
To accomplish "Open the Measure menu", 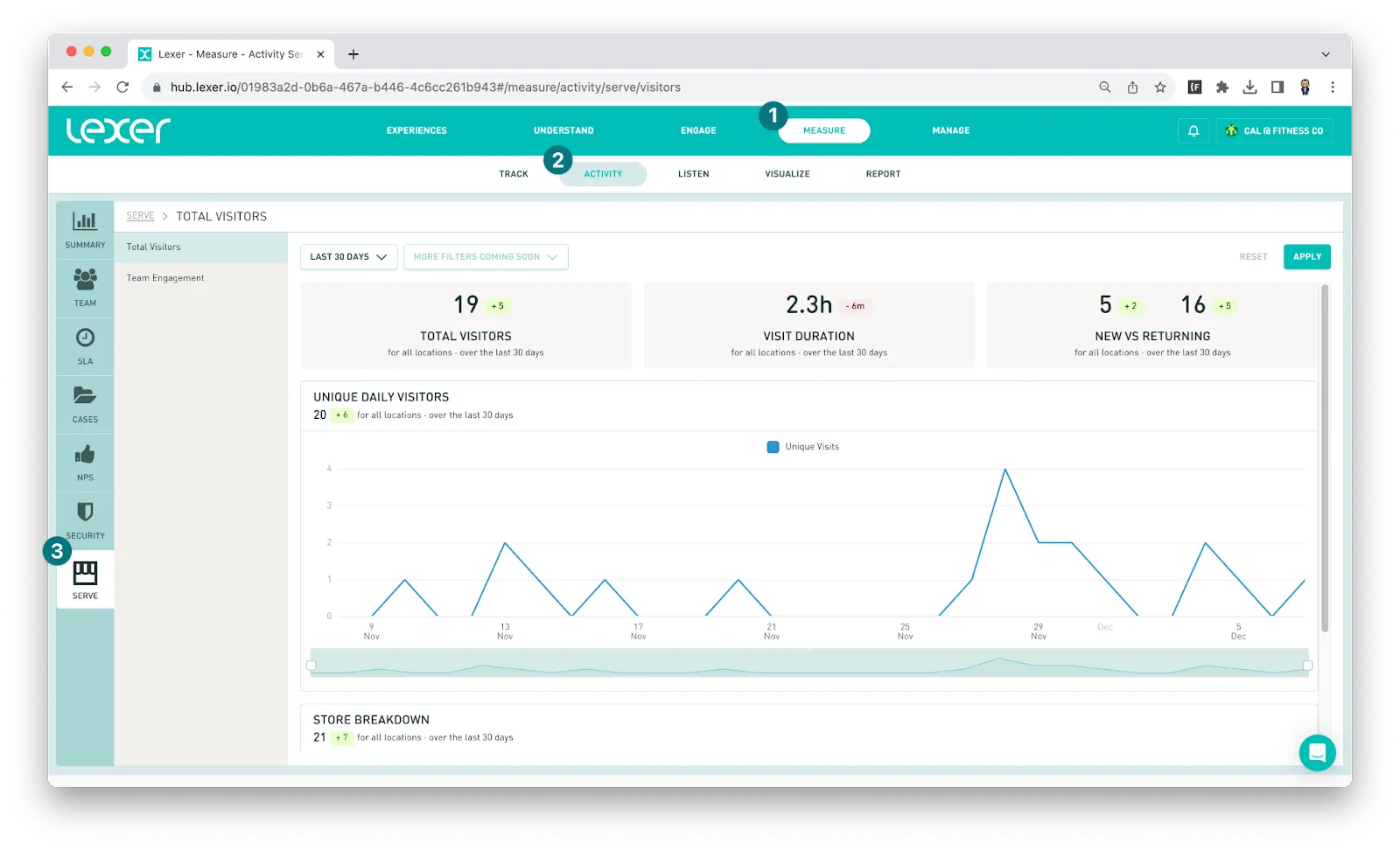I will 824,131.
